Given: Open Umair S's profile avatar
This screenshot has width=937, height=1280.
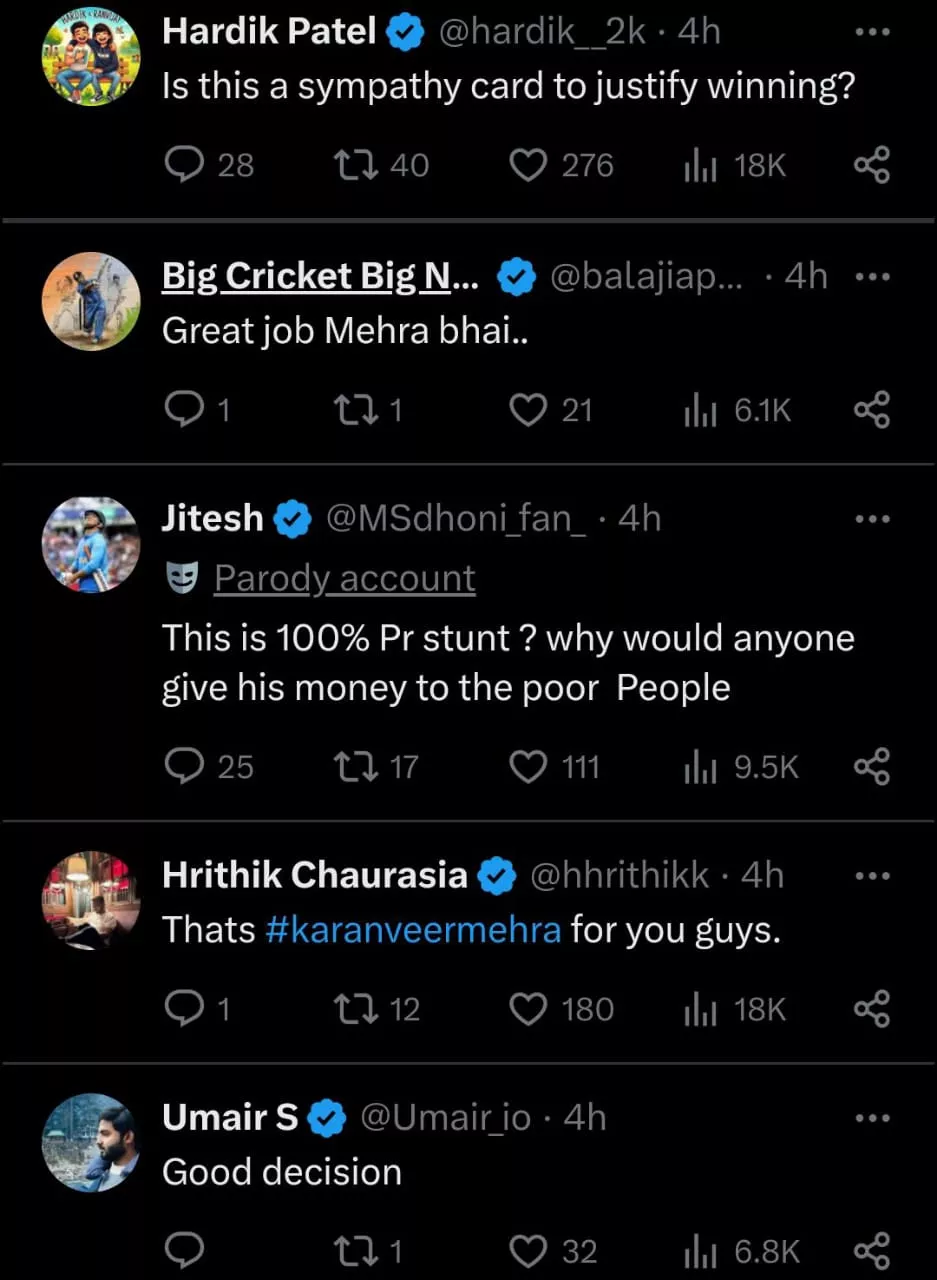Looking at the screenshot, I should [x=91, y=1143].
